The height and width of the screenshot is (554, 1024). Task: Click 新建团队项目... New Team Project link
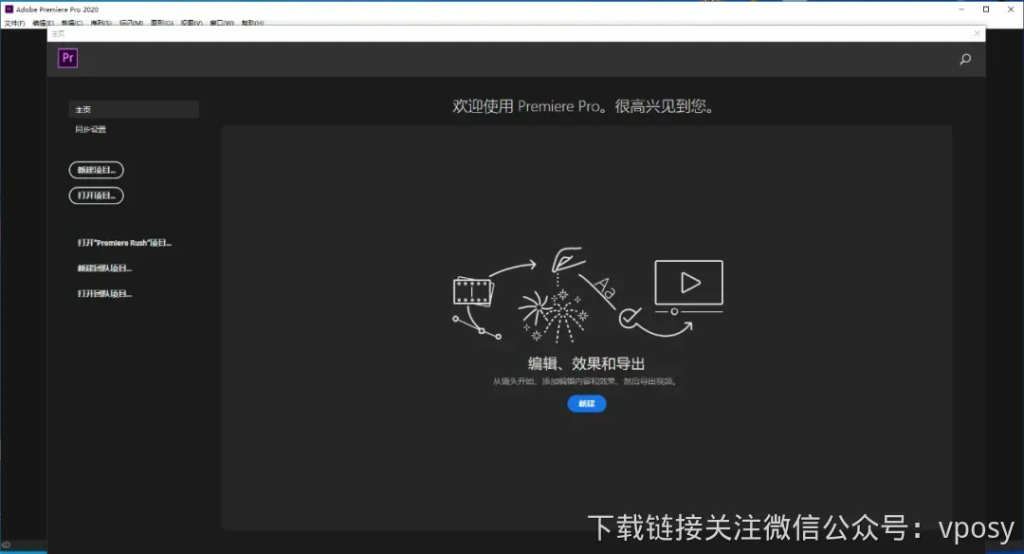104,269
